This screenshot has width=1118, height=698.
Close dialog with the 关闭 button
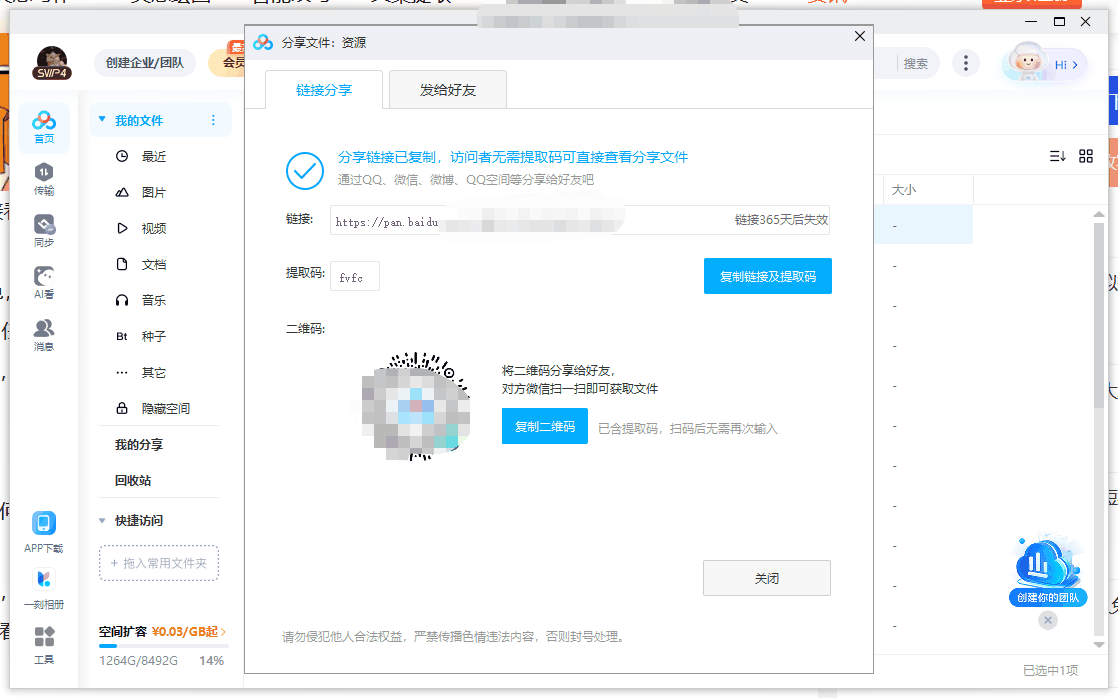(767, 577)
